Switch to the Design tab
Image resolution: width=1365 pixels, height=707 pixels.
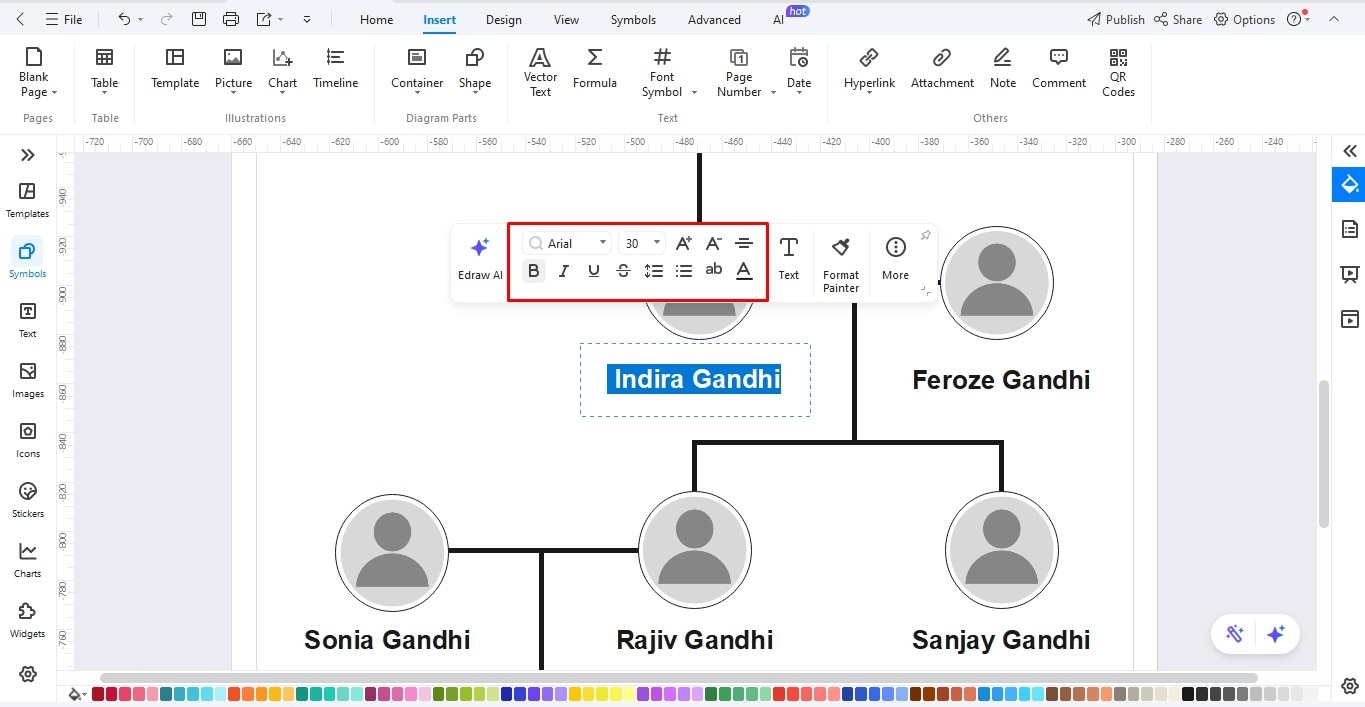503,19
